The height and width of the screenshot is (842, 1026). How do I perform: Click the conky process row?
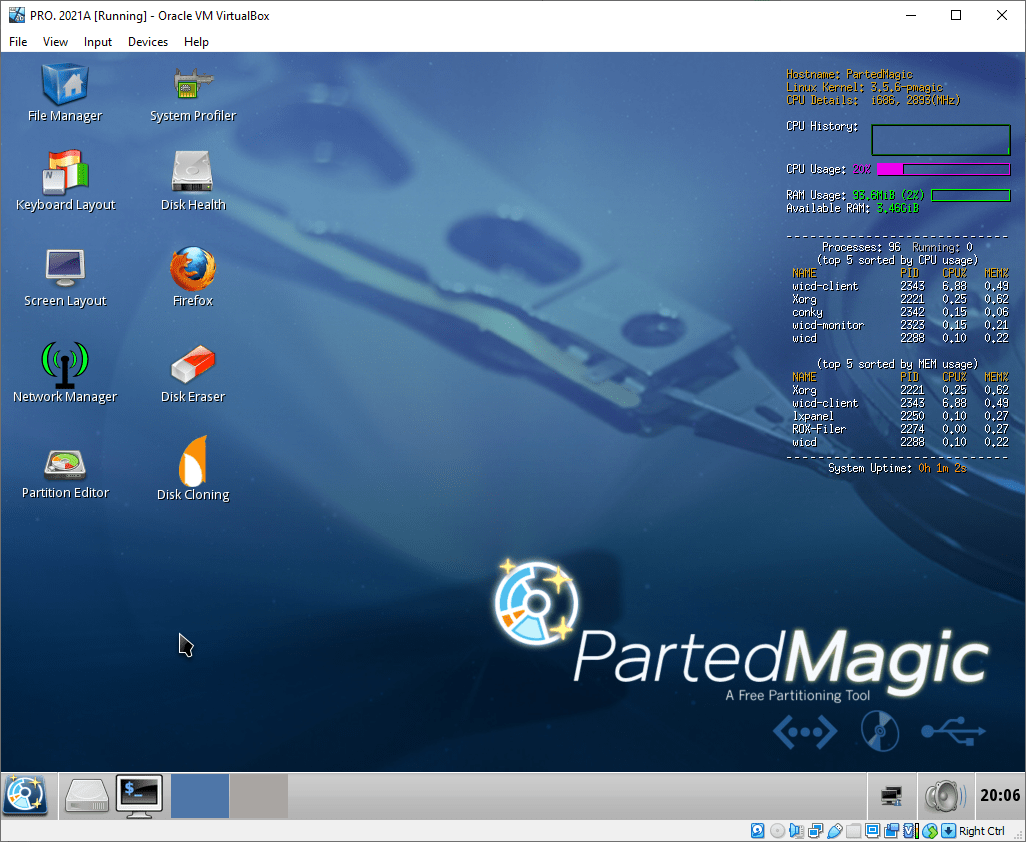click(900, 312)
